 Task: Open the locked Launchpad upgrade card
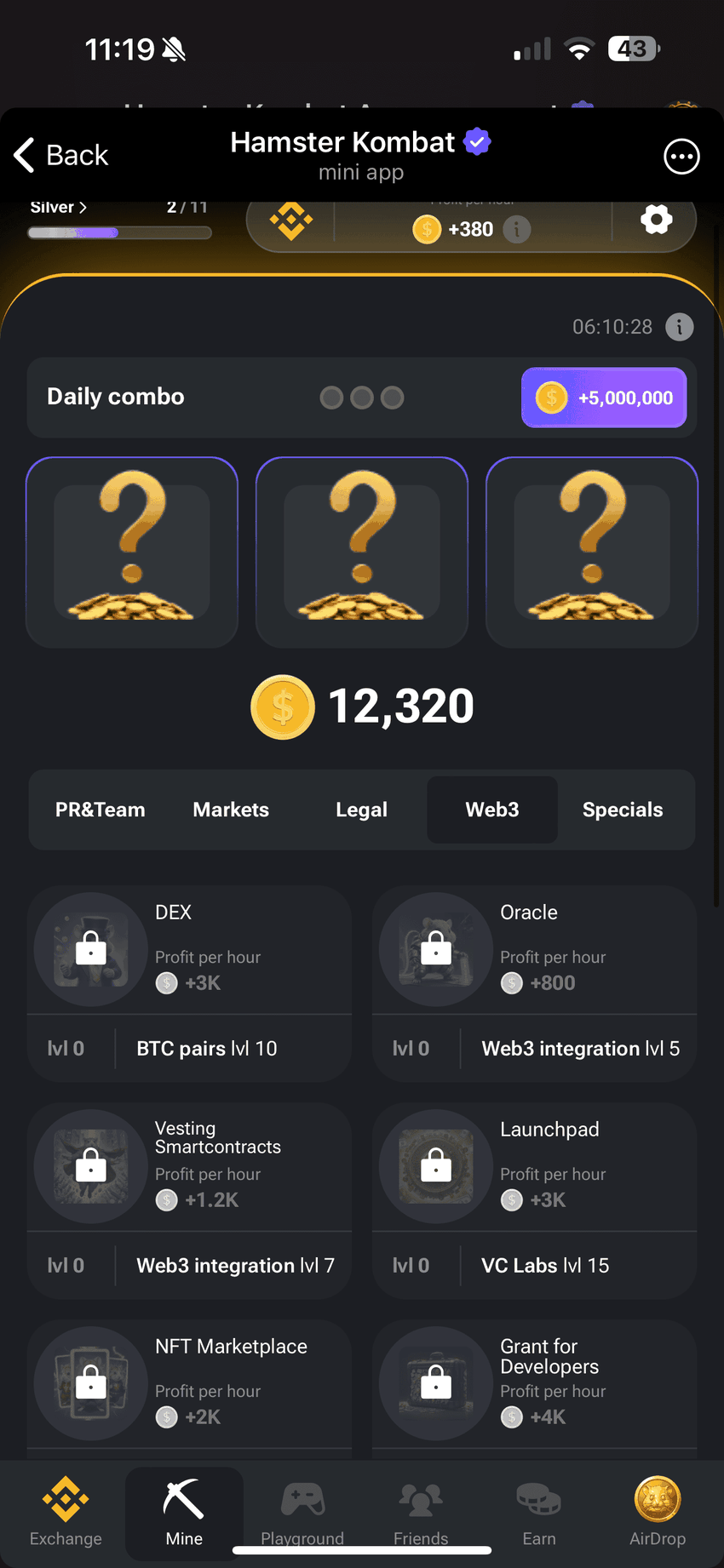point(535,1201)
